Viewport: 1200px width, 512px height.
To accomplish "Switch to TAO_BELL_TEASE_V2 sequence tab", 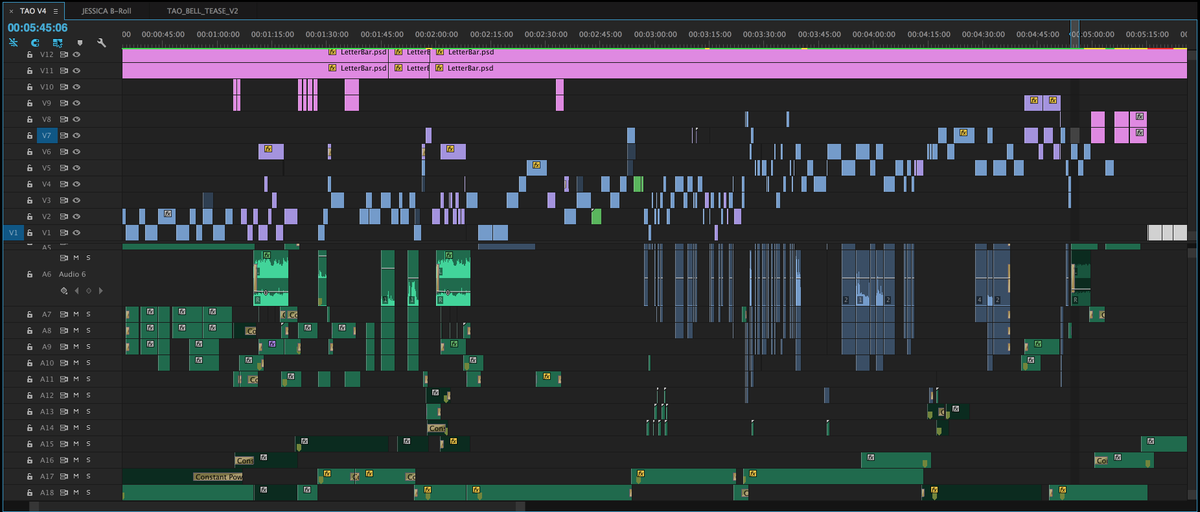I will (202, 10).
